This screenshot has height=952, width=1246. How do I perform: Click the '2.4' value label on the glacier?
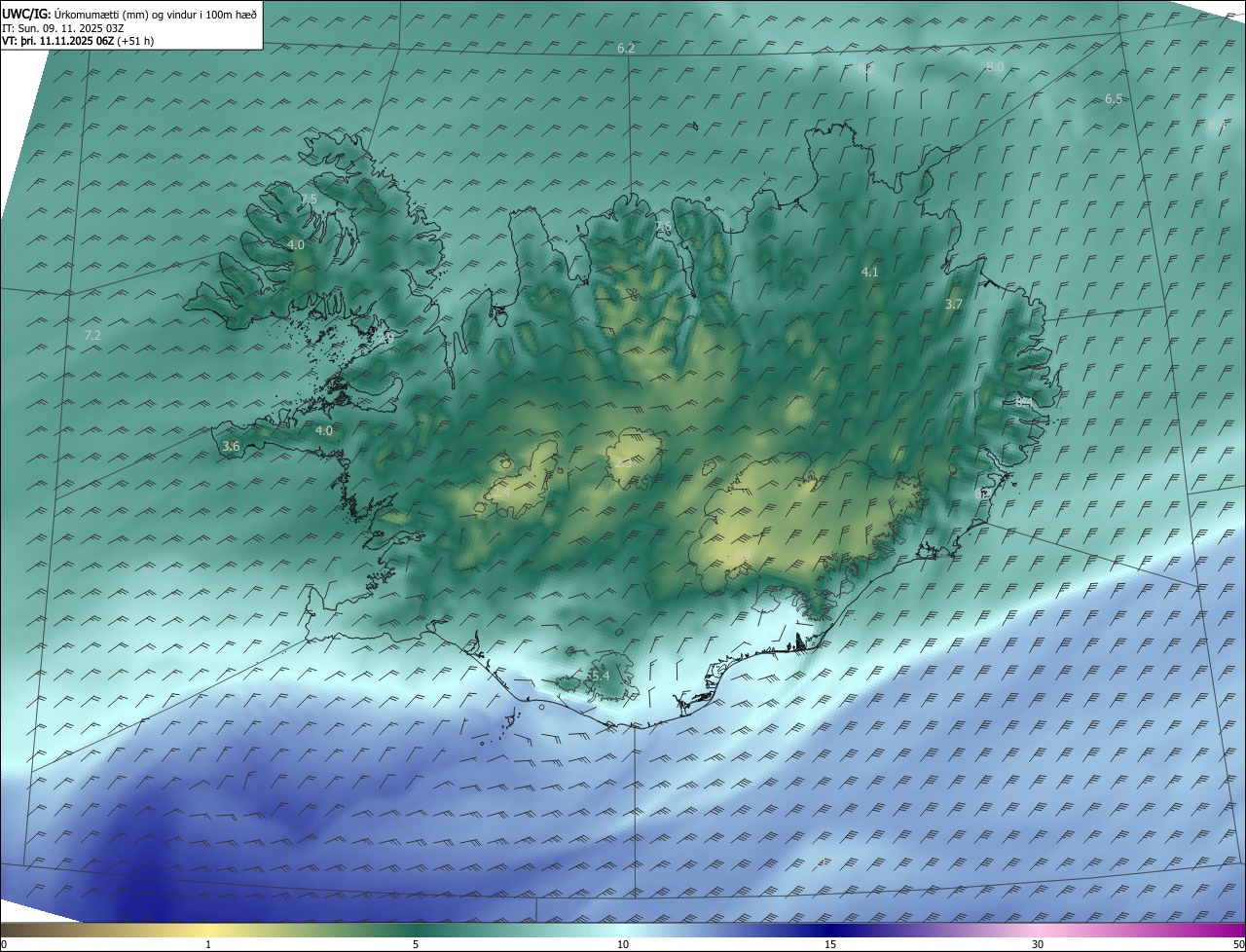pyautogui.click(x=501, y=494)
